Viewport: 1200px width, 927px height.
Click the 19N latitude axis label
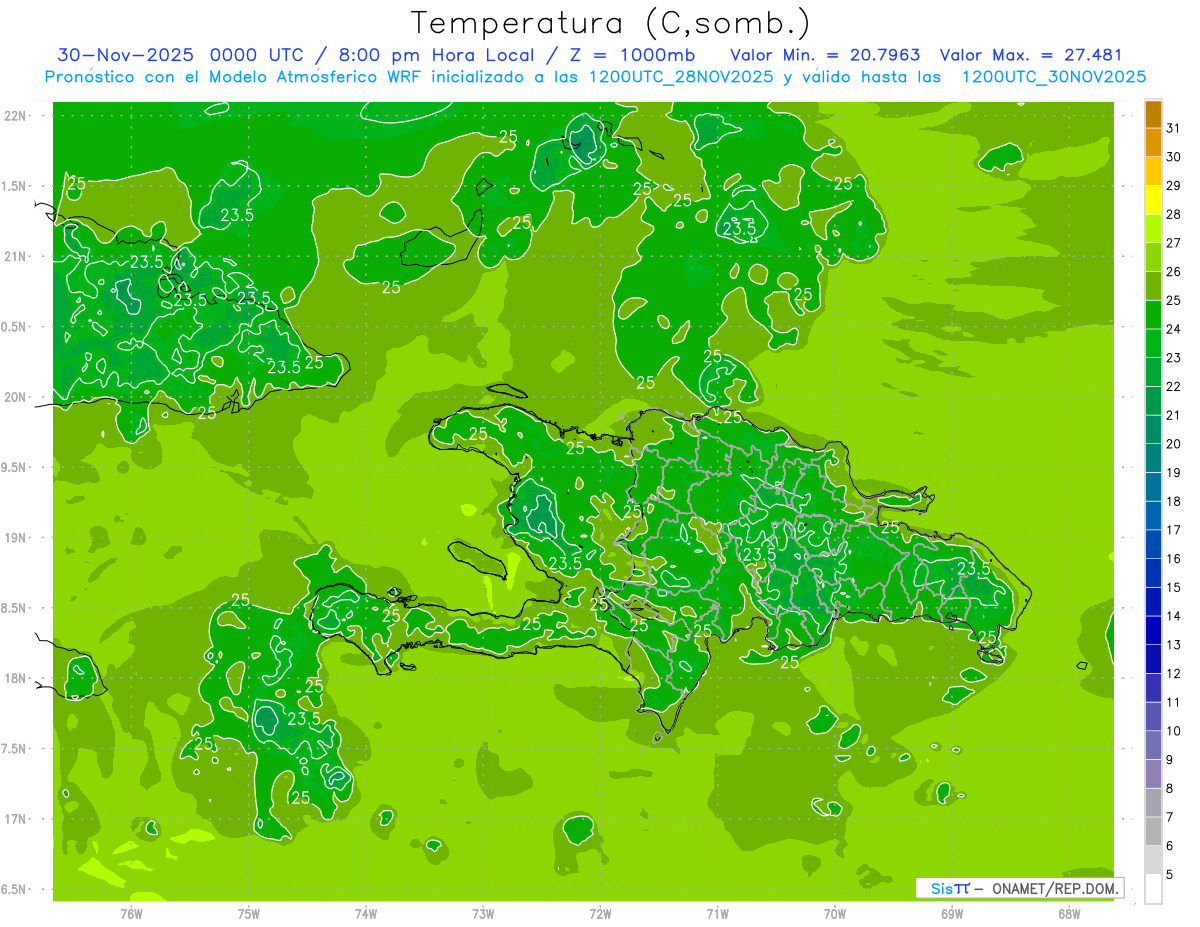14,538
